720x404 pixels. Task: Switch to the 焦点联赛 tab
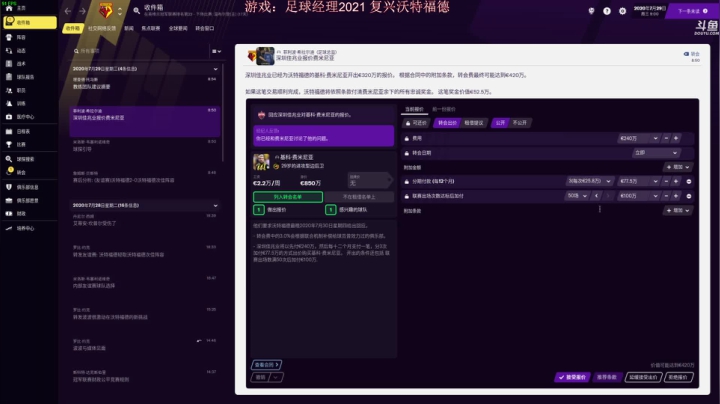coord(151,28)
